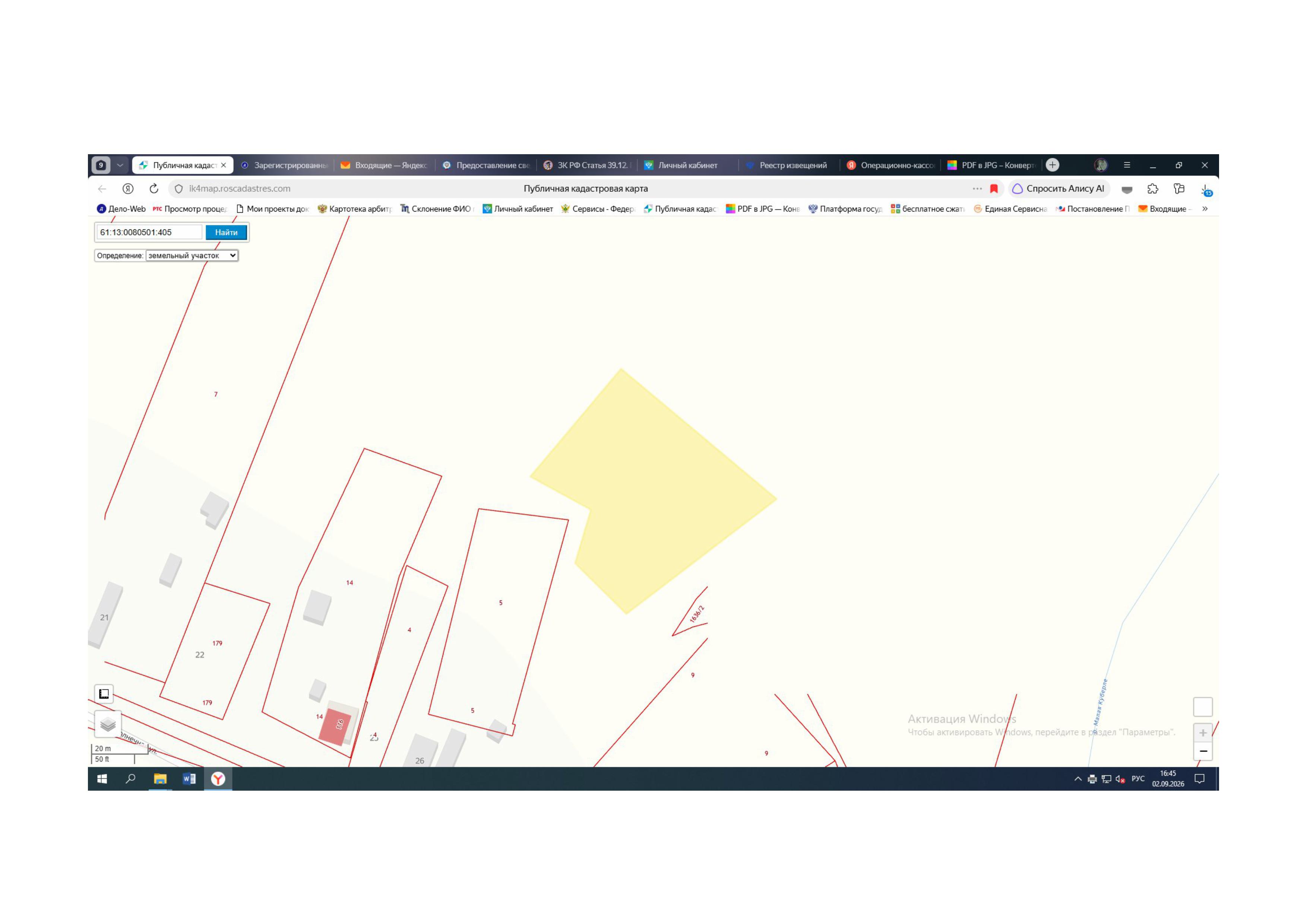The height and width of the screenshot is (924, 1307).
Task: Open the measurement ruler tool on map
Action: pyautogui.click(x=104, y=693)
